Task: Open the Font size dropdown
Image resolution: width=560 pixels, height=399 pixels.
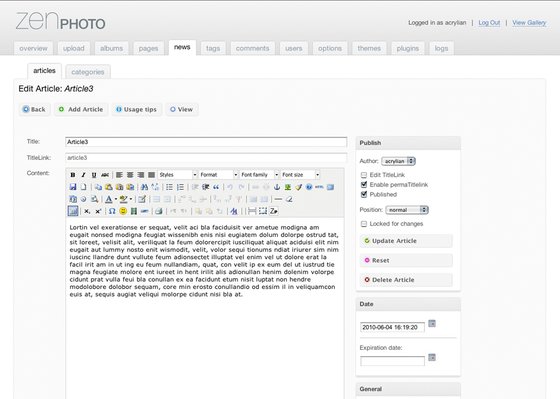Action: pos(300,175)
